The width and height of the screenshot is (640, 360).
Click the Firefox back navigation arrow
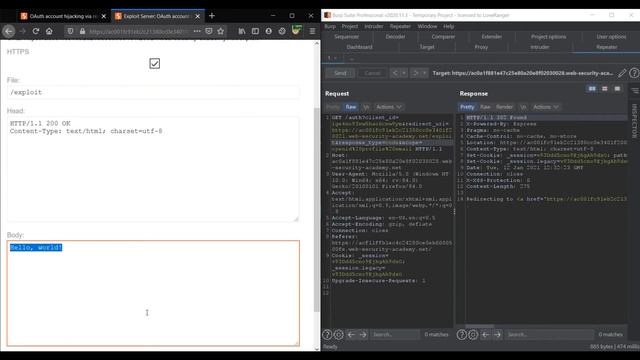pos(9,31)
